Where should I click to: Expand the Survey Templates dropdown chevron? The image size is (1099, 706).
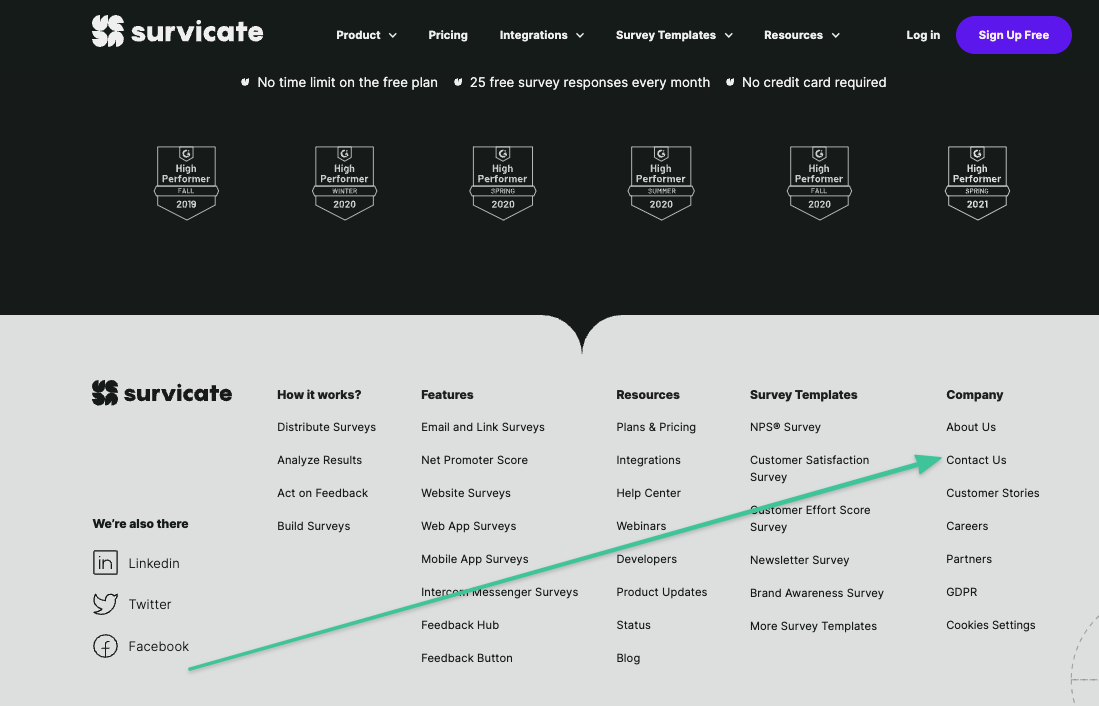(x=728, y=35)
